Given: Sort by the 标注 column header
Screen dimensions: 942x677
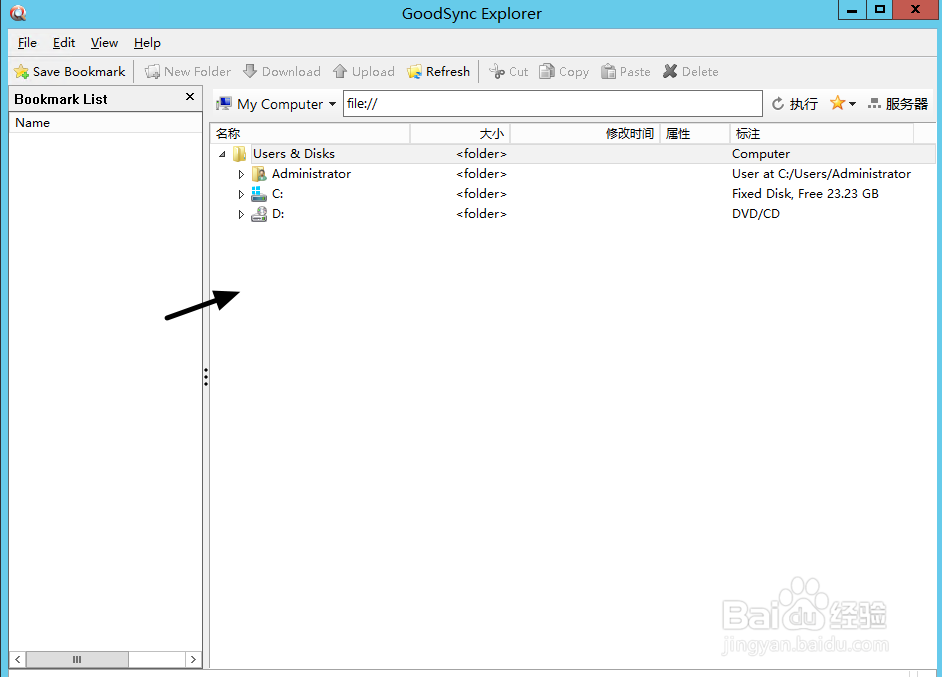Looking at the screenshot, I should [822, 133].
